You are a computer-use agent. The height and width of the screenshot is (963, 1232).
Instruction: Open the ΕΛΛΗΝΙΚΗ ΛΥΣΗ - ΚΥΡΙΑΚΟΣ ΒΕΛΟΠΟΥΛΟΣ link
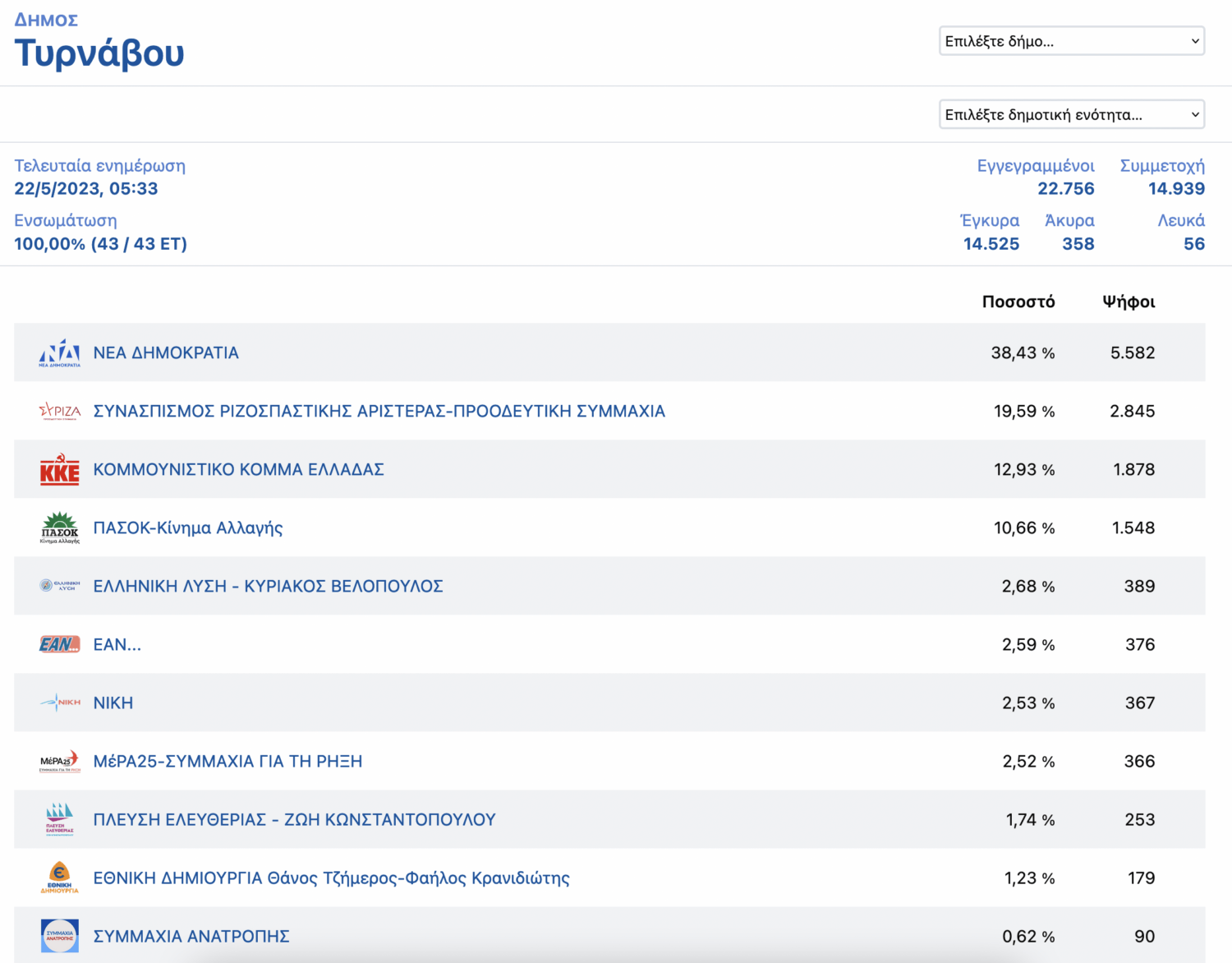point(269,586)
